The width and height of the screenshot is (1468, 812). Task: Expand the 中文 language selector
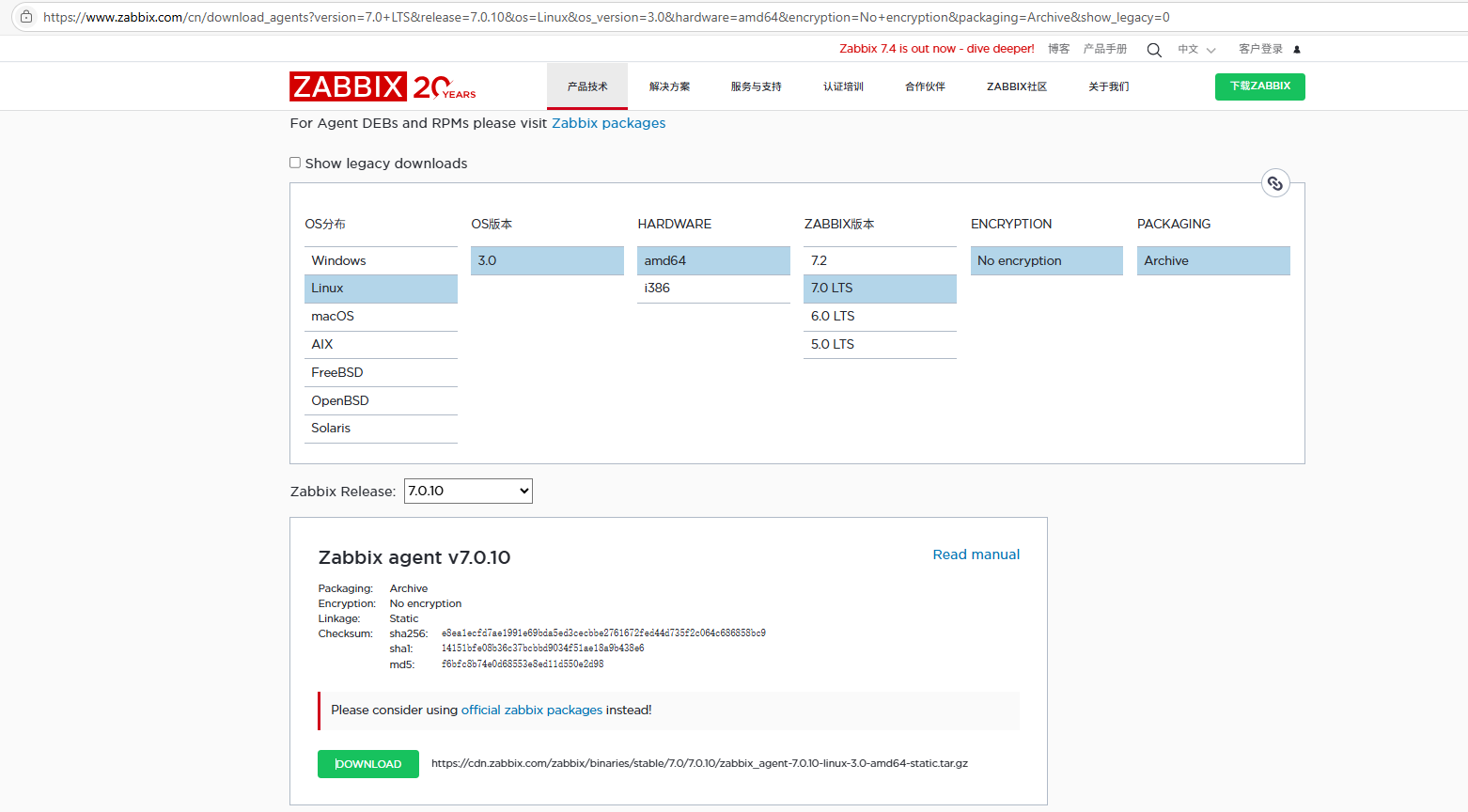tap(1196, 50)
